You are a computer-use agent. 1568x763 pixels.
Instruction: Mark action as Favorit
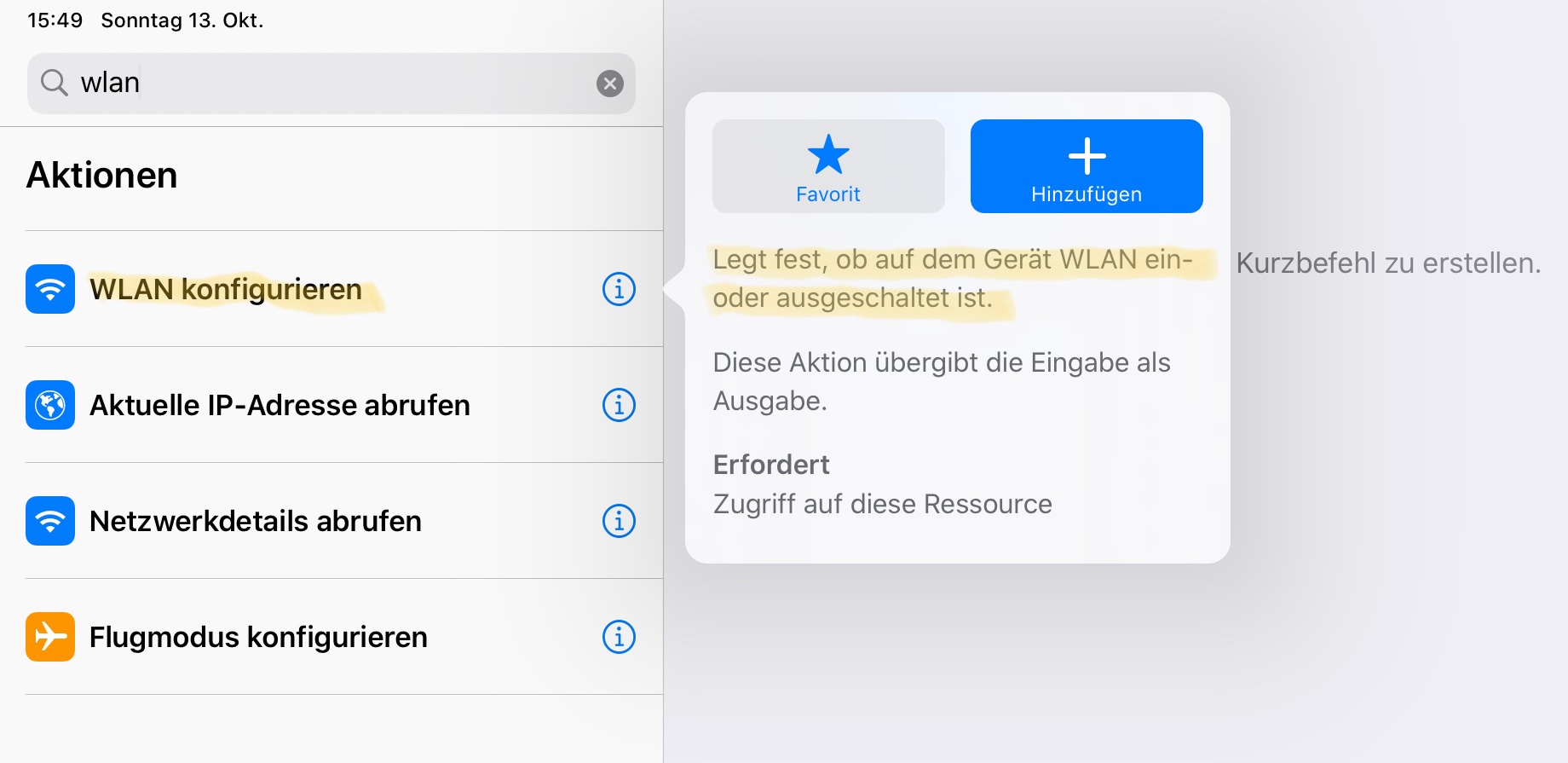(828, 166)
